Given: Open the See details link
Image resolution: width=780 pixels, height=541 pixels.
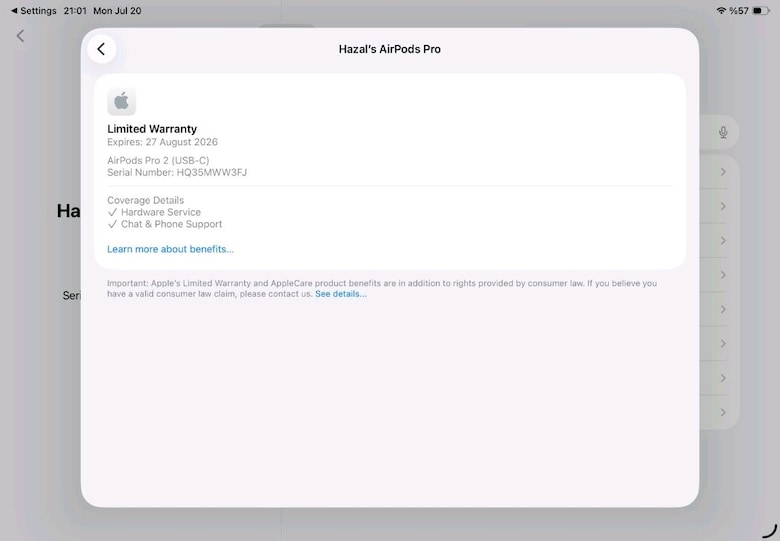Looking at the screenshot, I should click(x=341, y=294).
